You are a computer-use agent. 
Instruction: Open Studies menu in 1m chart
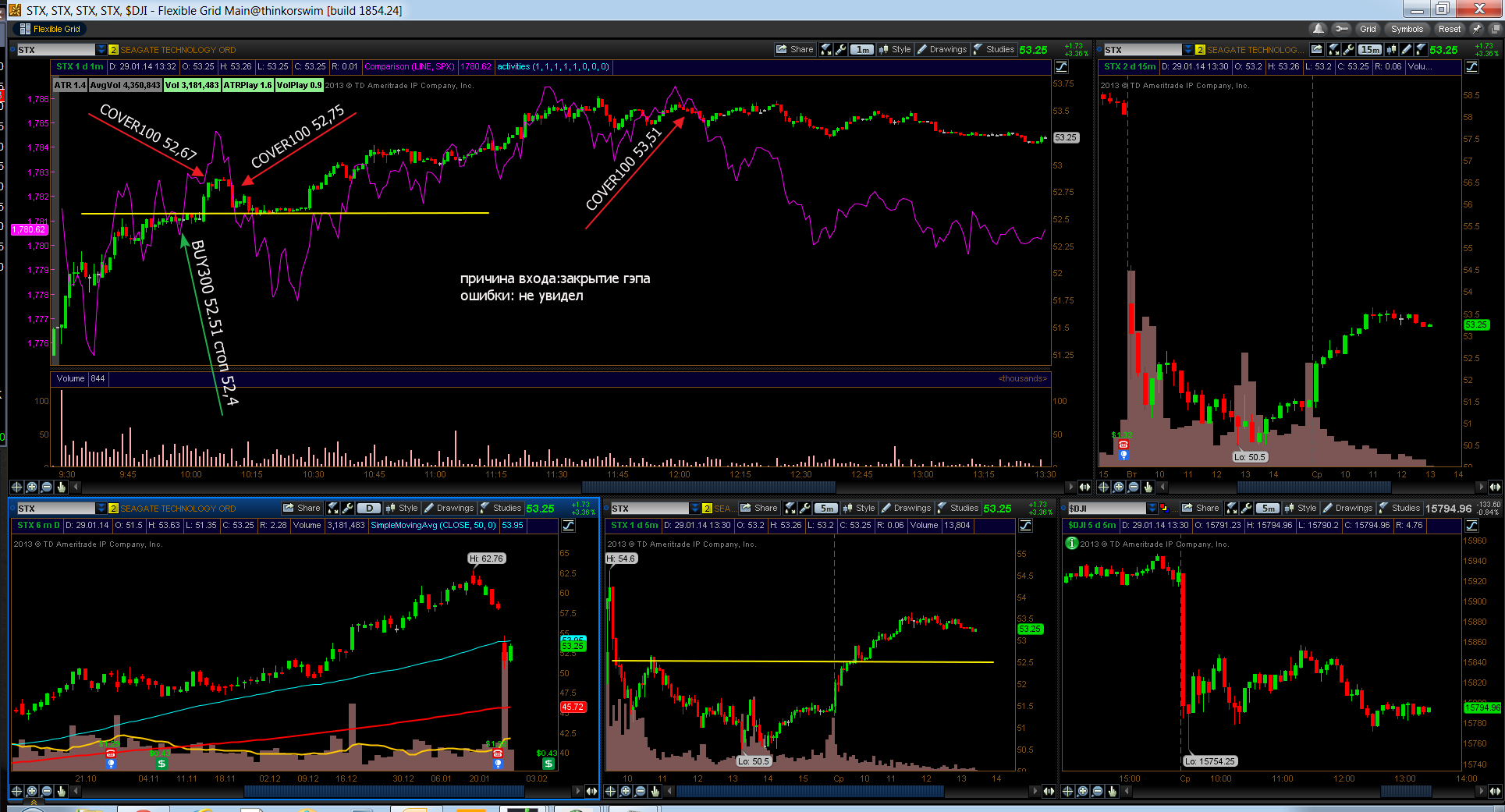point(994,49)
